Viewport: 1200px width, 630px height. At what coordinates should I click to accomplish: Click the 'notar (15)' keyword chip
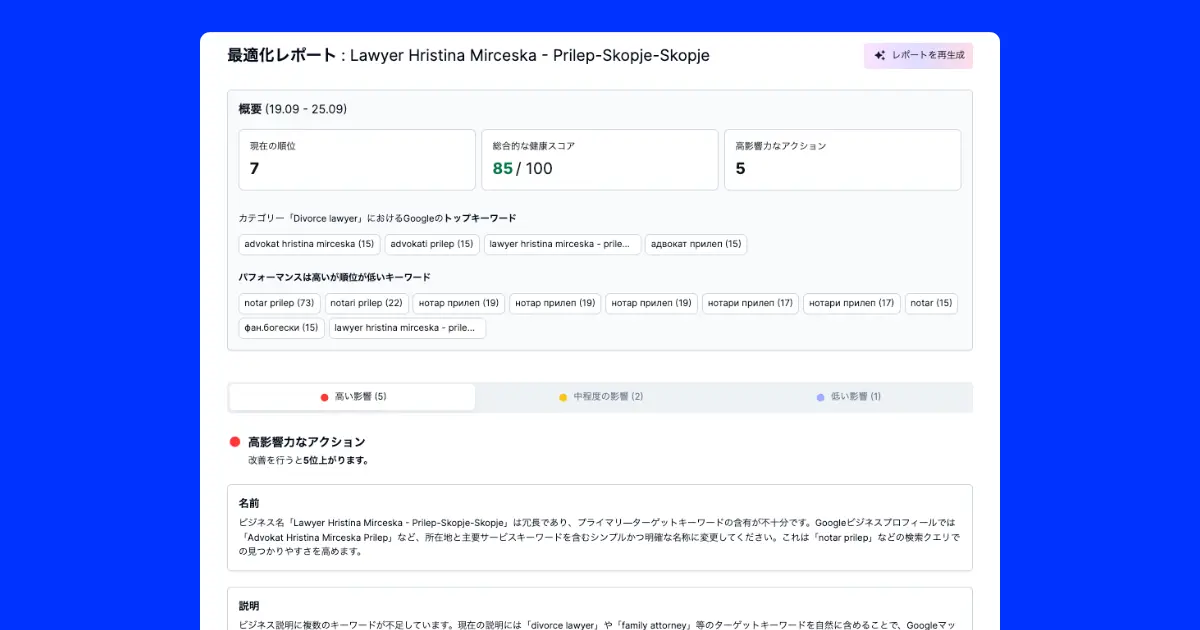(x=931, y=303)
